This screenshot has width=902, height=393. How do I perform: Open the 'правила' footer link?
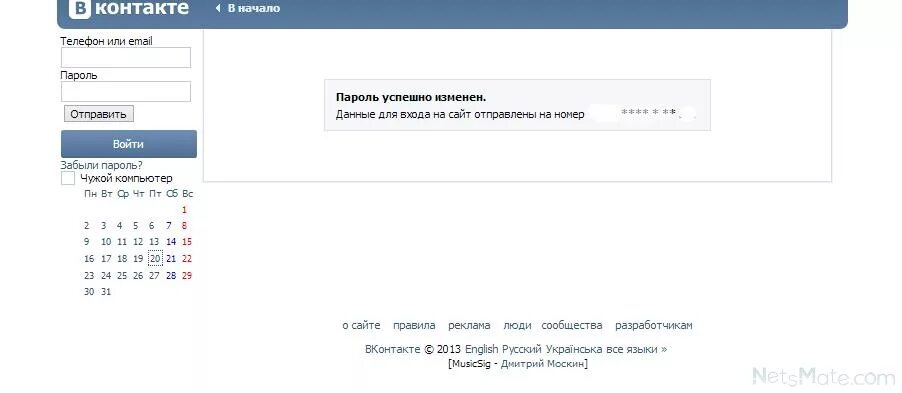pyautogui.click(x=414, y=326)
